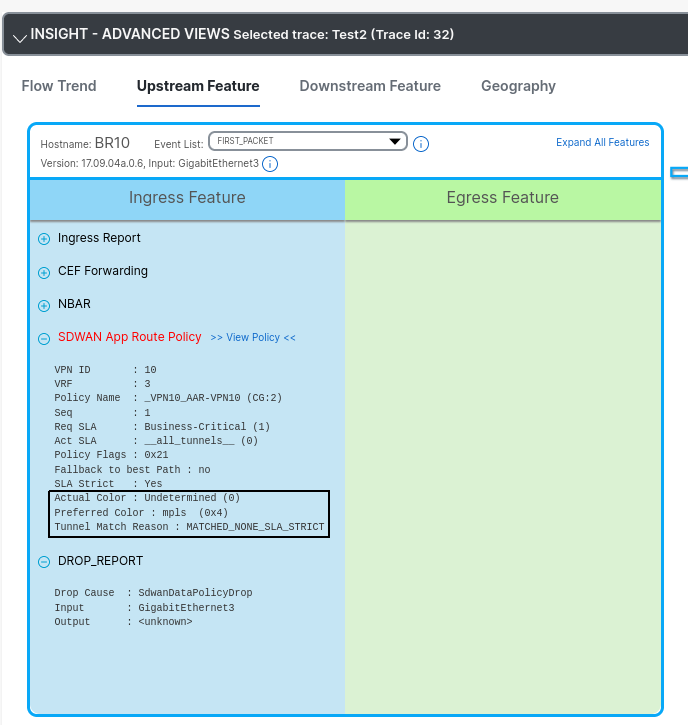Click the red SDWAN App Route Policy title

[x=130, y=337]
